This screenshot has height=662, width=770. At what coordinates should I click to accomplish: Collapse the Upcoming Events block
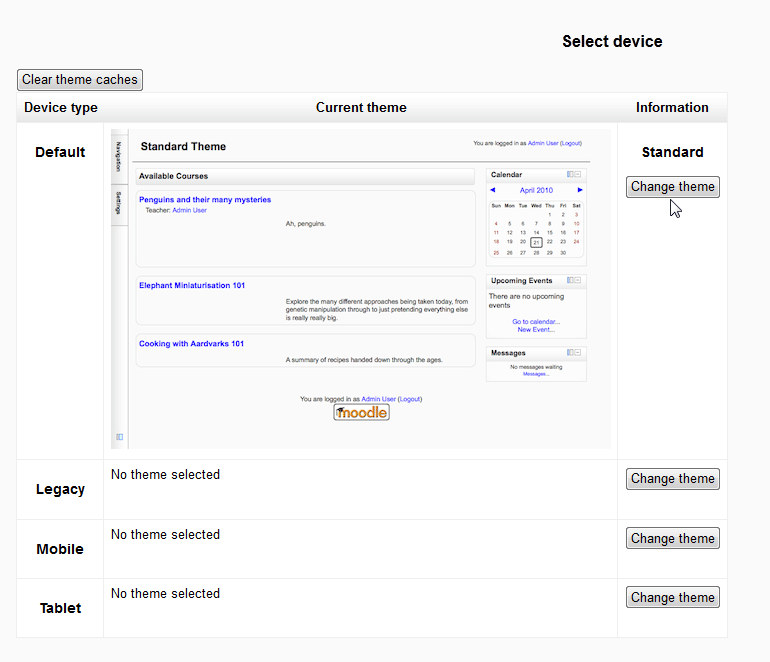pos(578,281)
